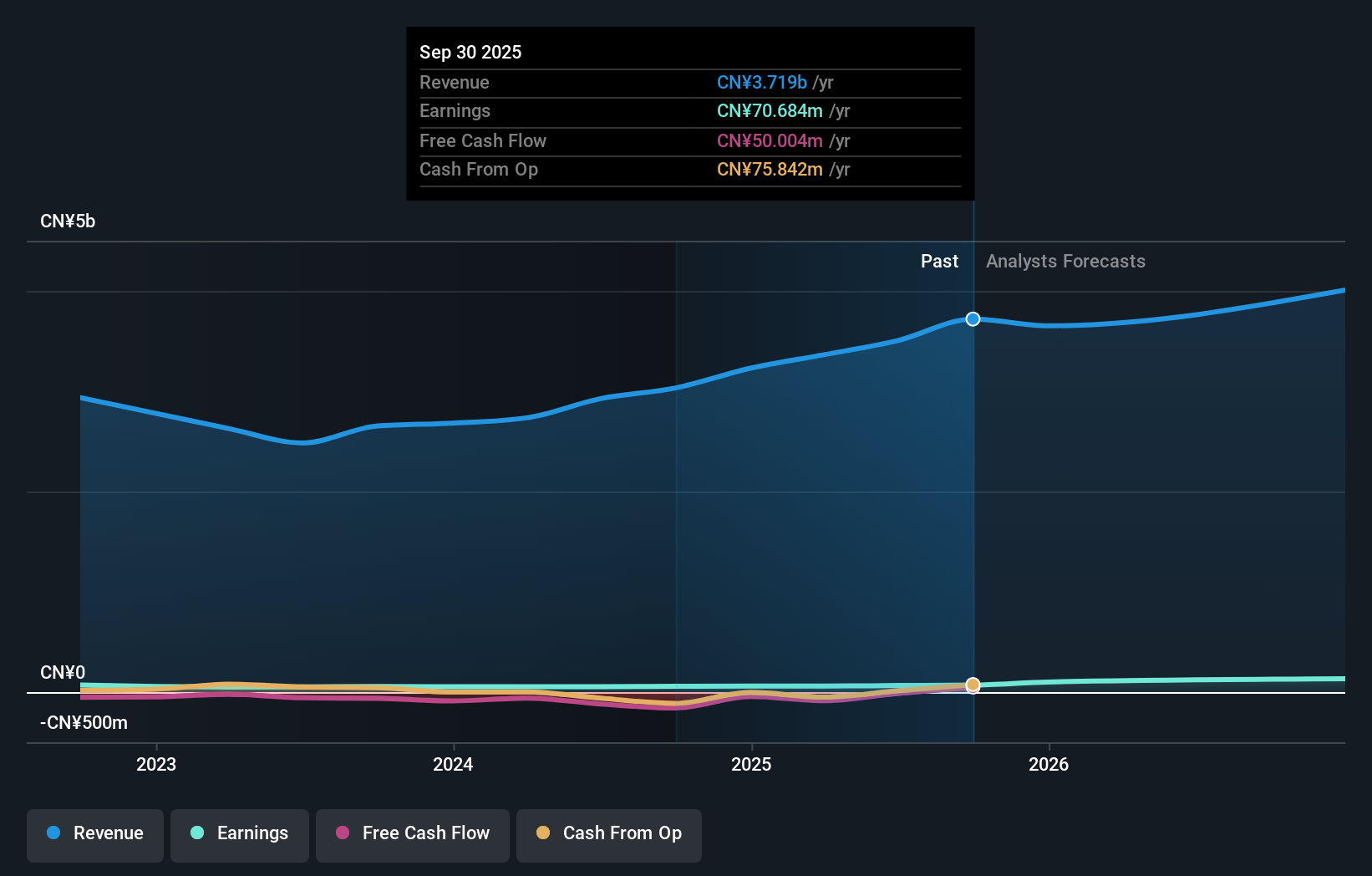
Task: Click the -CN¥500m y-axis label
Action: [x=84, y=723]
